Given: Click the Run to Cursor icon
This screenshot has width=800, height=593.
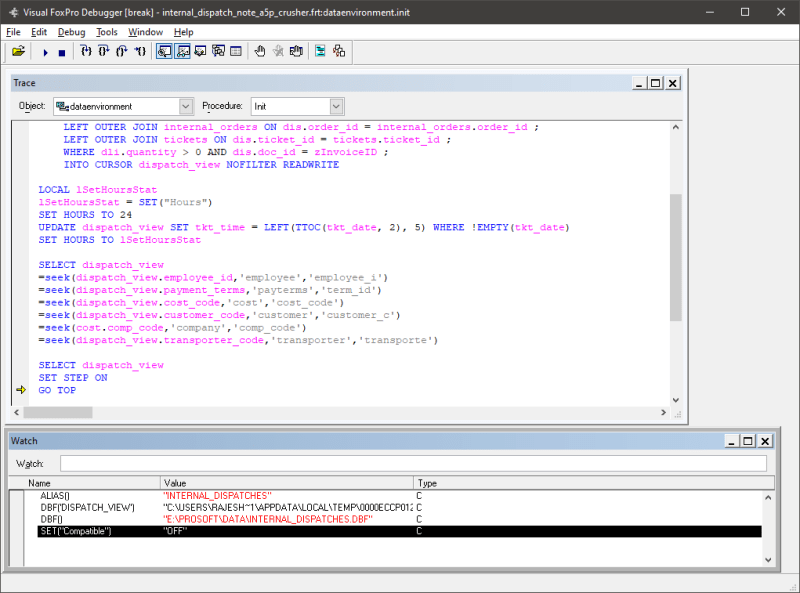Looking at the screenshot, I should tap(140, 51).
